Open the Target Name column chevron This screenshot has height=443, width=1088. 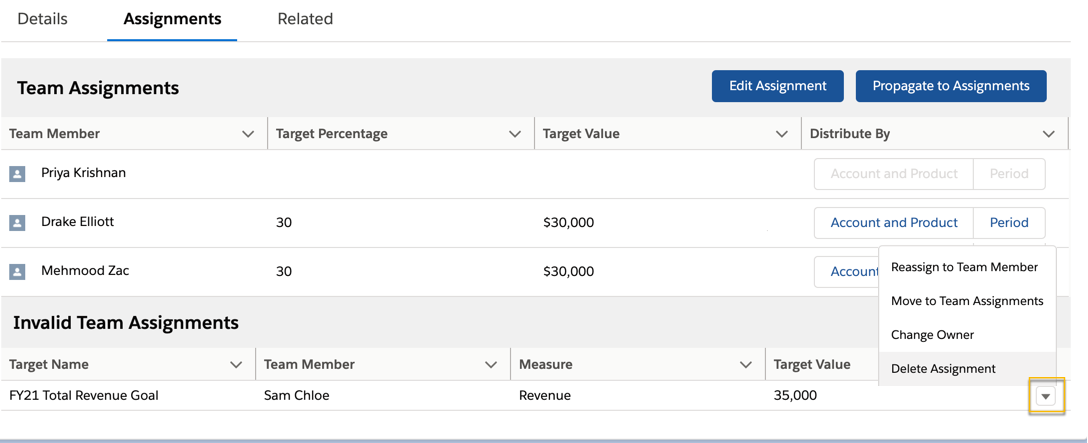point(236,365)
